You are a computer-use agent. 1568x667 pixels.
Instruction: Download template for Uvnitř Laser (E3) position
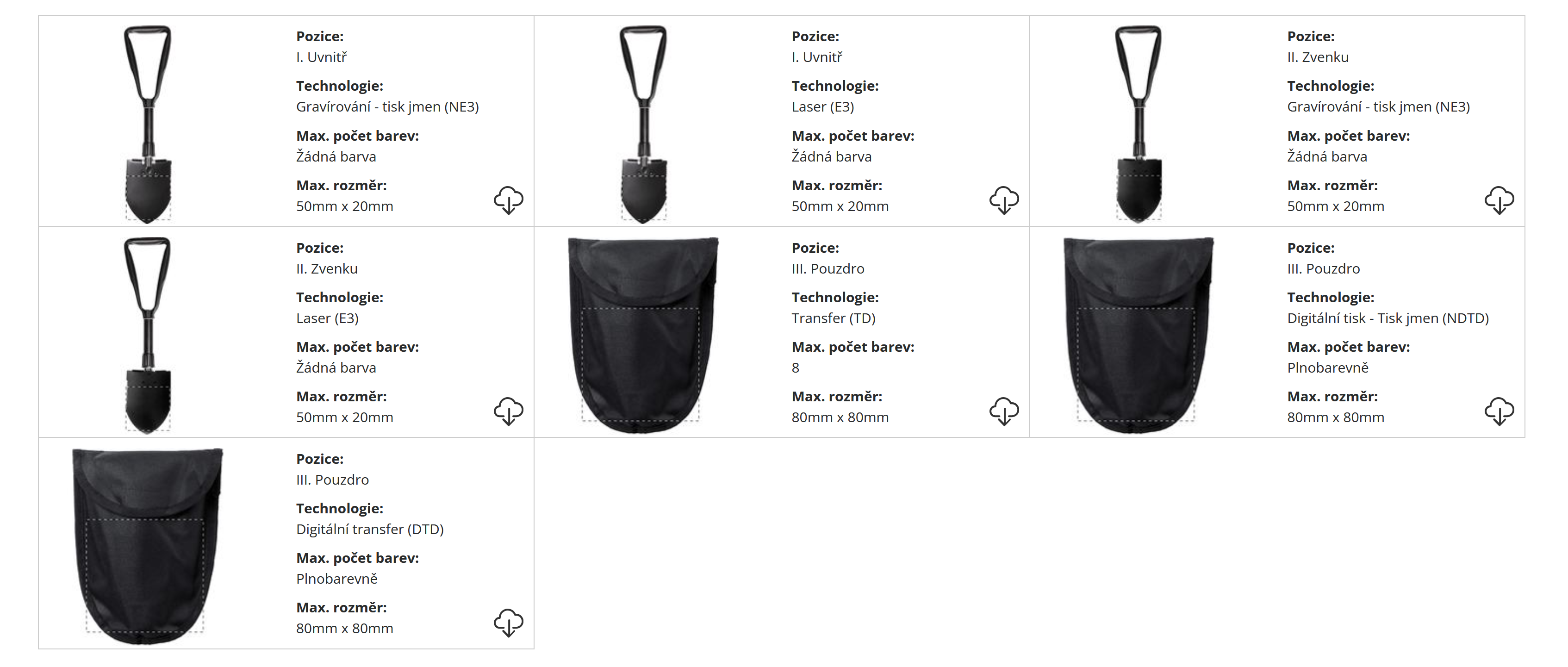click(x=1004, y=200)
